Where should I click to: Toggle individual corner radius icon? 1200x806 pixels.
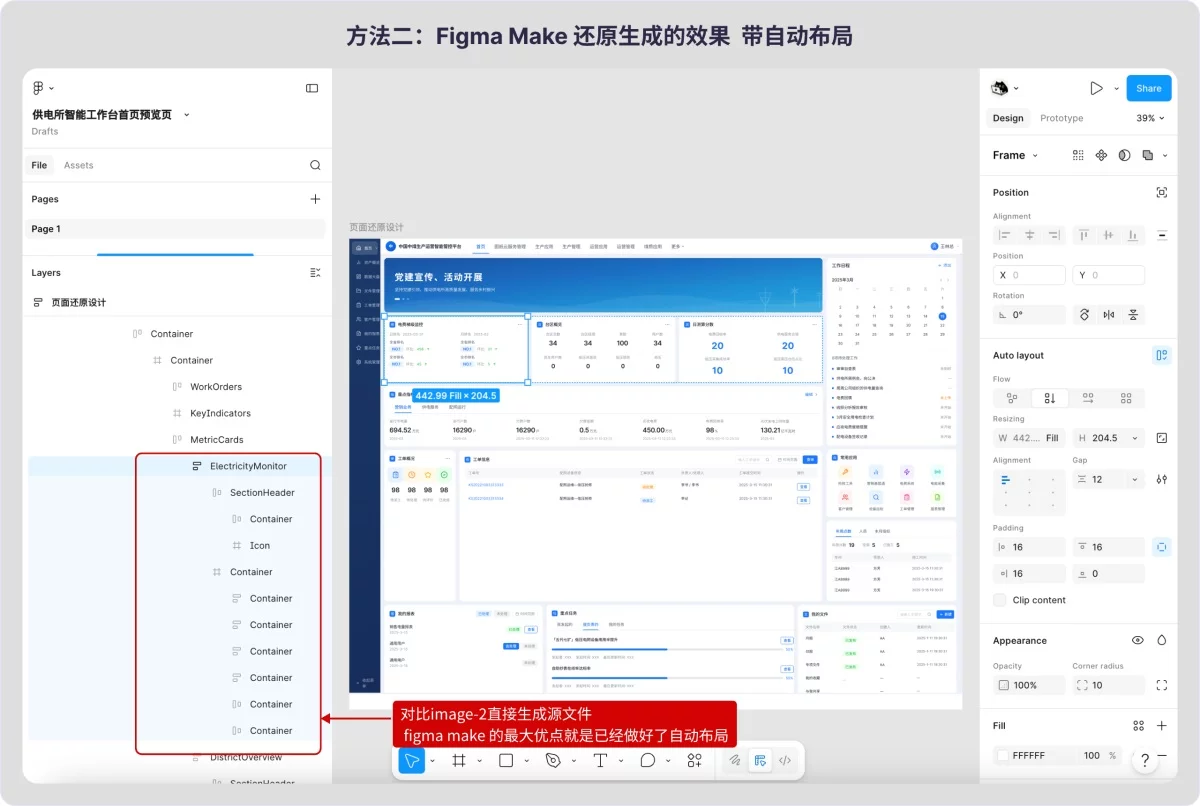pyautogui.click(x=1161, y=685)
